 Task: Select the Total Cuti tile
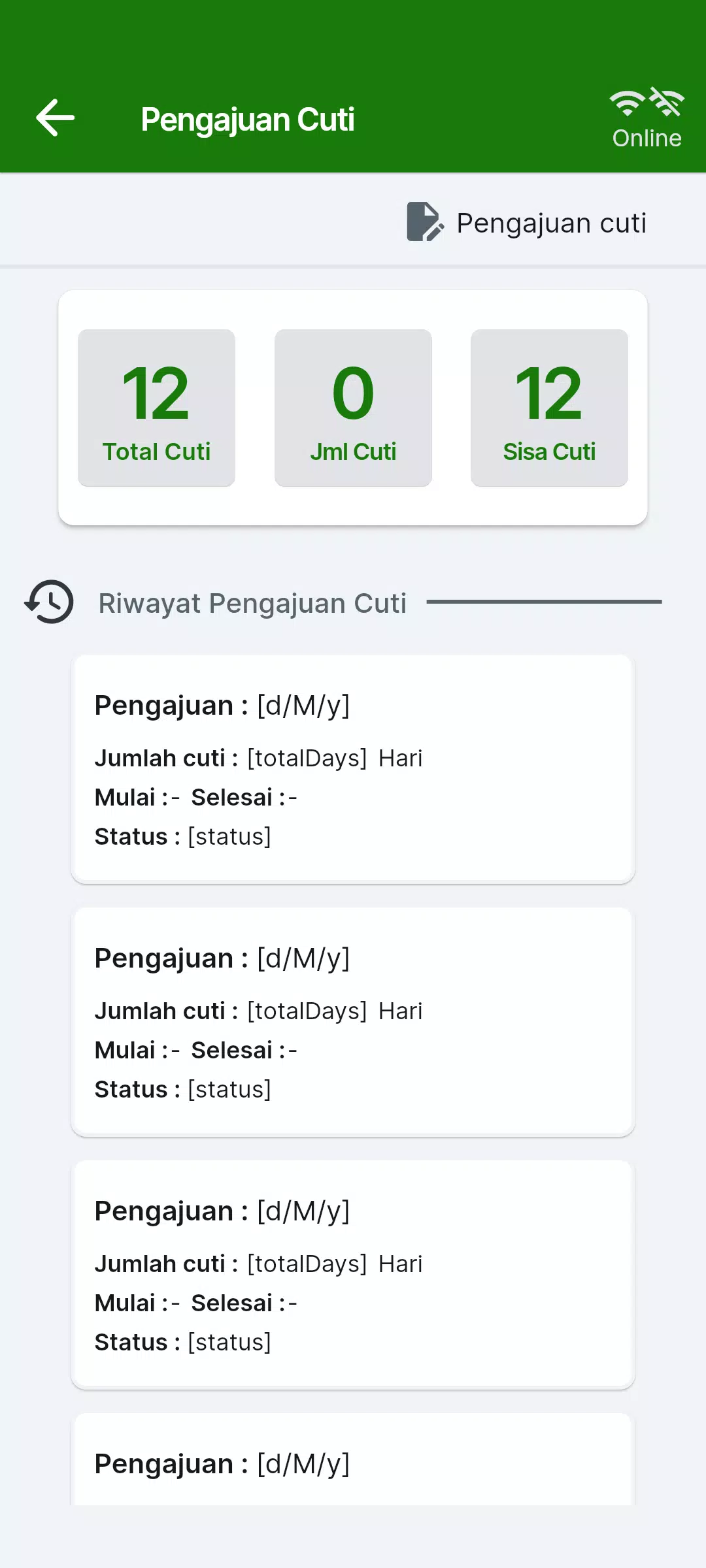156,408
